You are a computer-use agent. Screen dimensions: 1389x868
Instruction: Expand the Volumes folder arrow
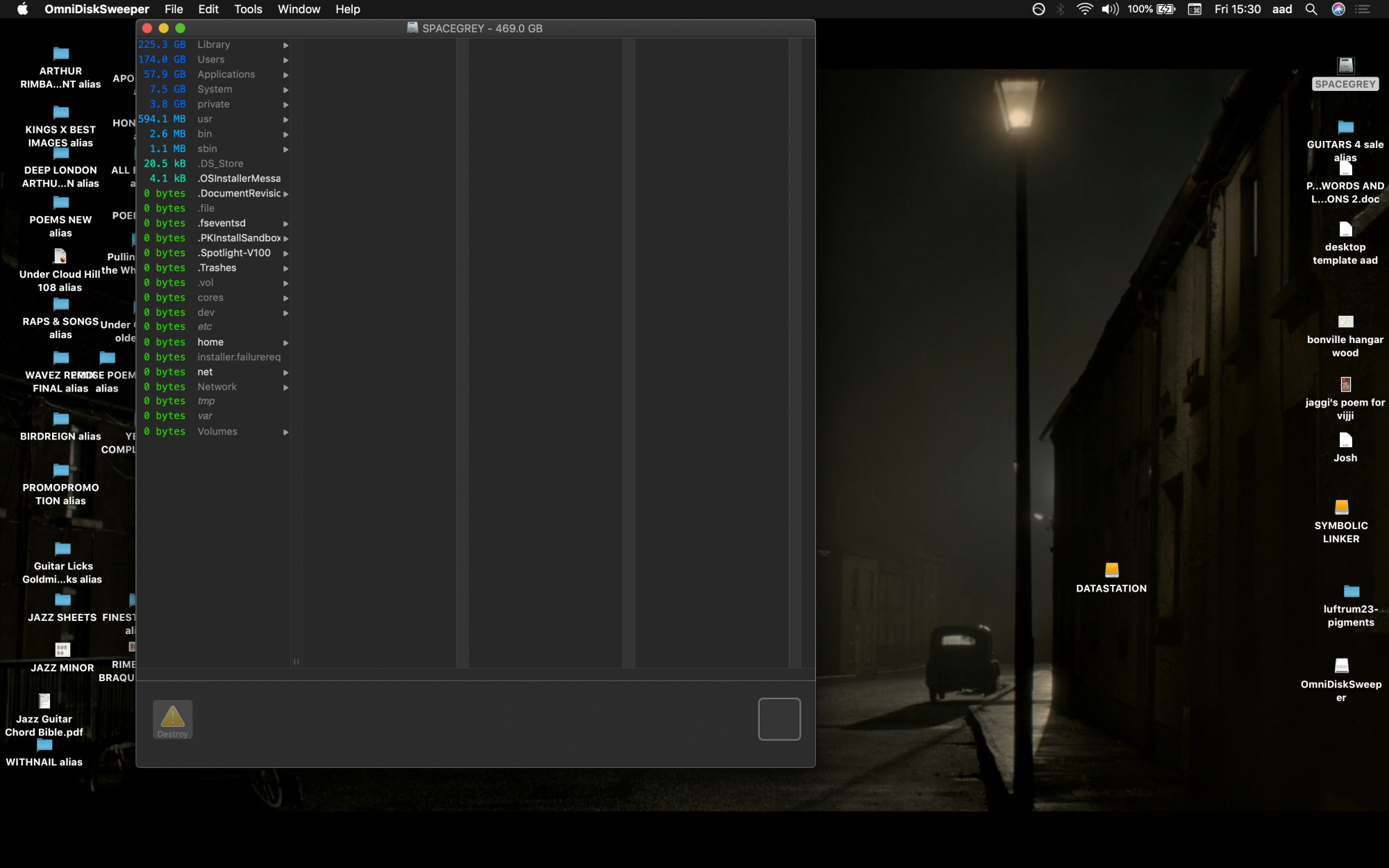[x=285, y=432]
